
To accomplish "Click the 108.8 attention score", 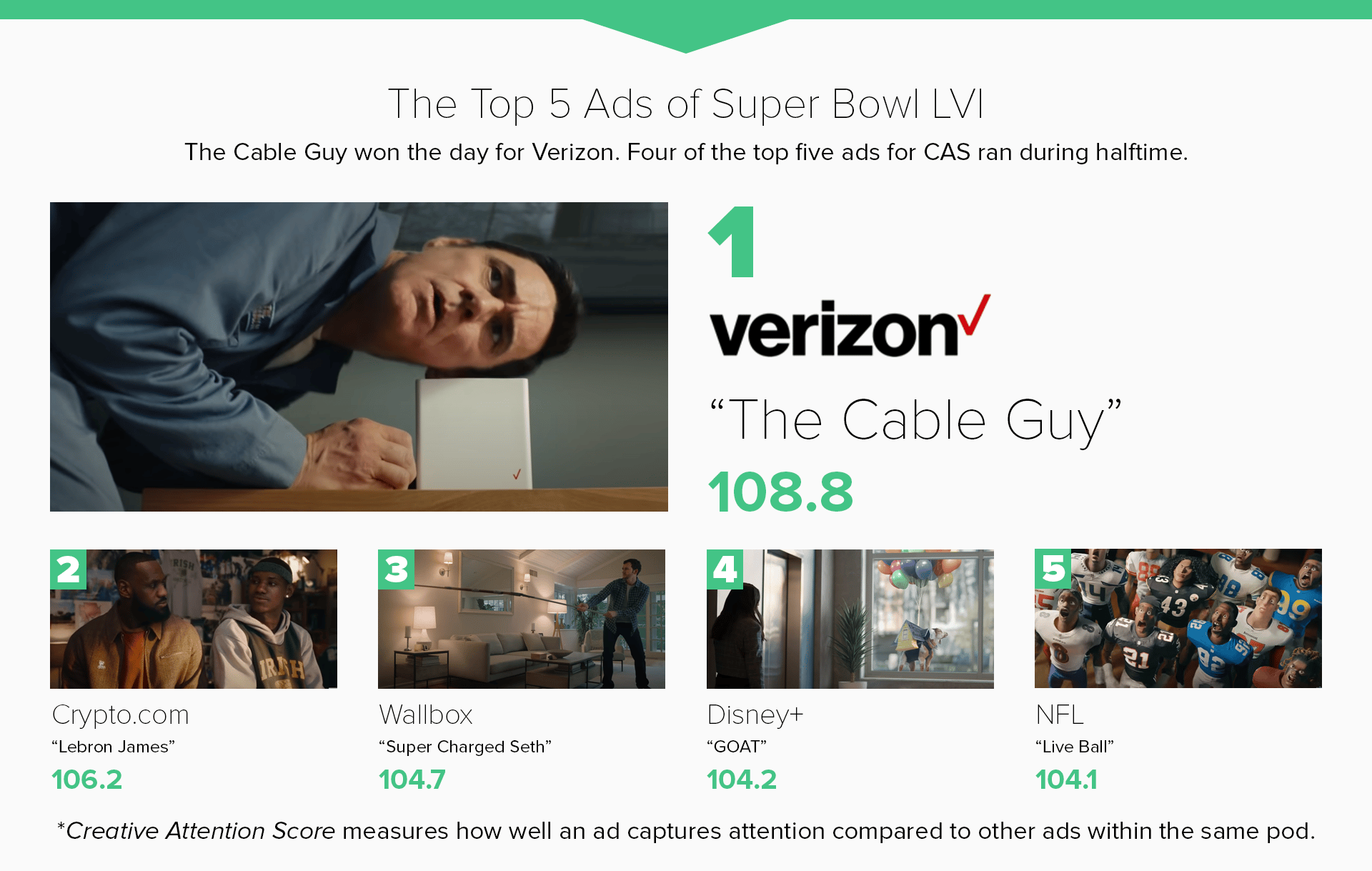I will coord(780,492).
